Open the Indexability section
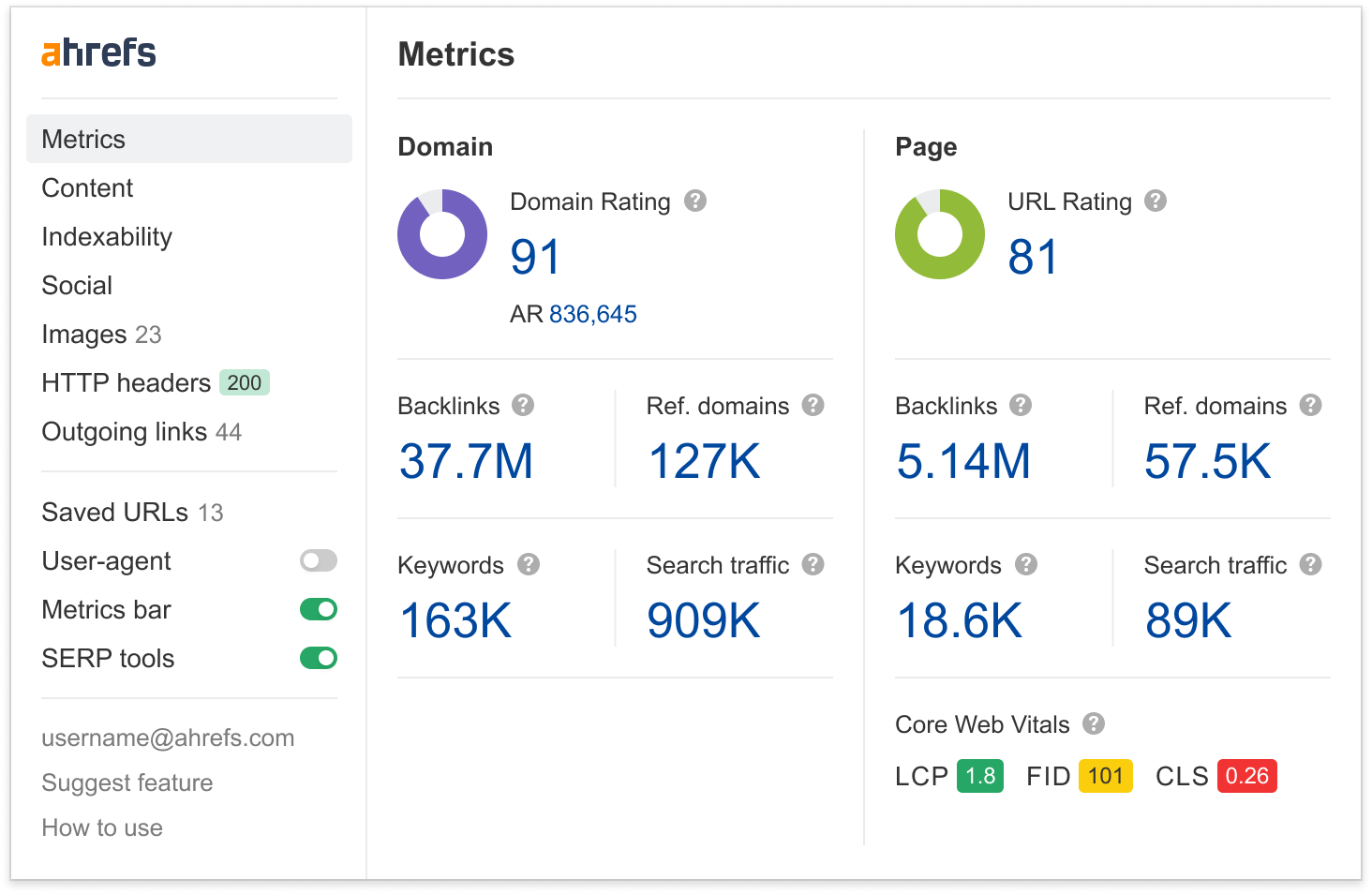The image size is (1372, 894). [x=106, y=236]
